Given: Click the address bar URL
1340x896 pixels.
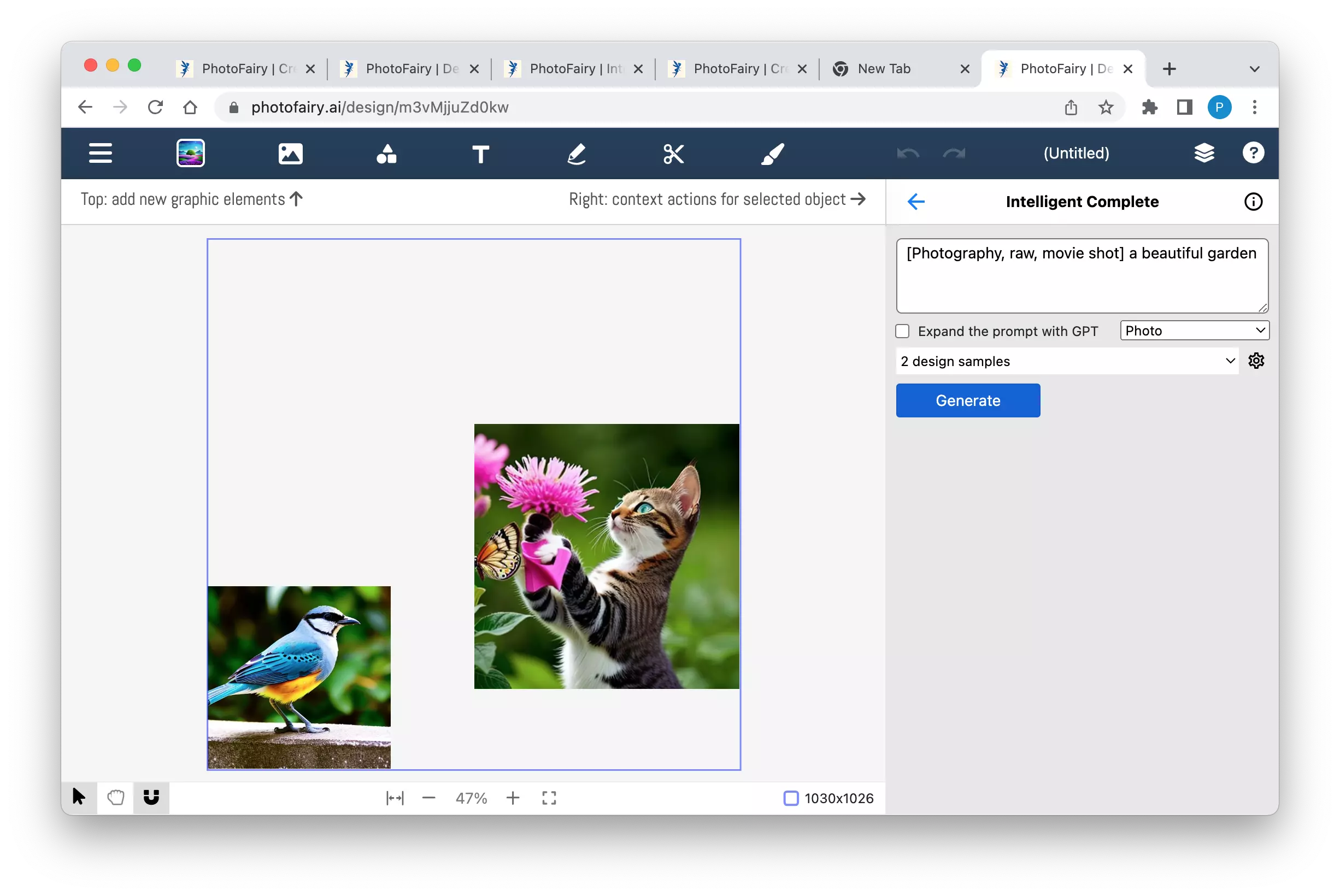Looking at the screenshot, I should [380, 108].
